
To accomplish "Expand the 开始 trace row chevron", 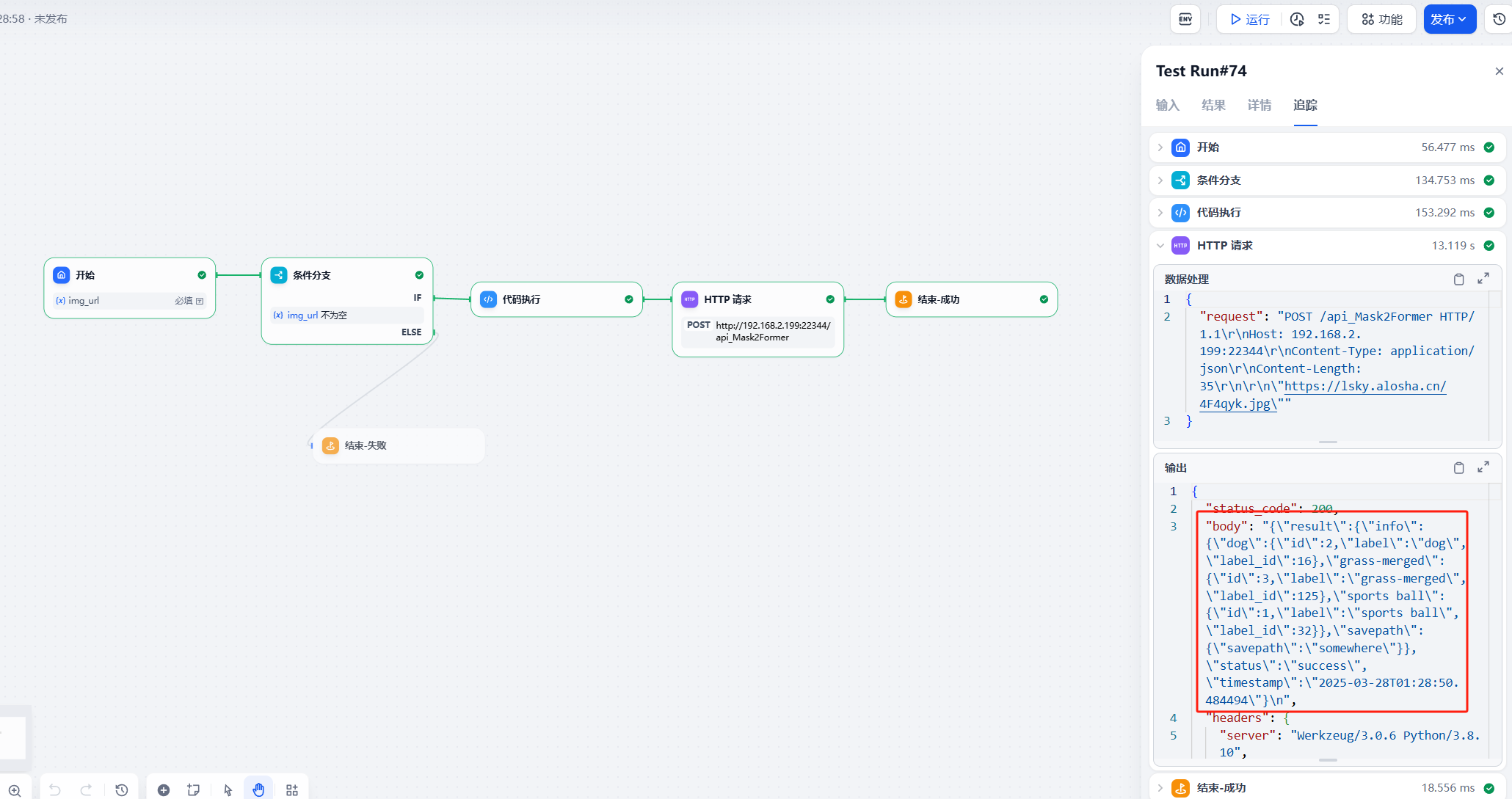I will (1160, 147).
